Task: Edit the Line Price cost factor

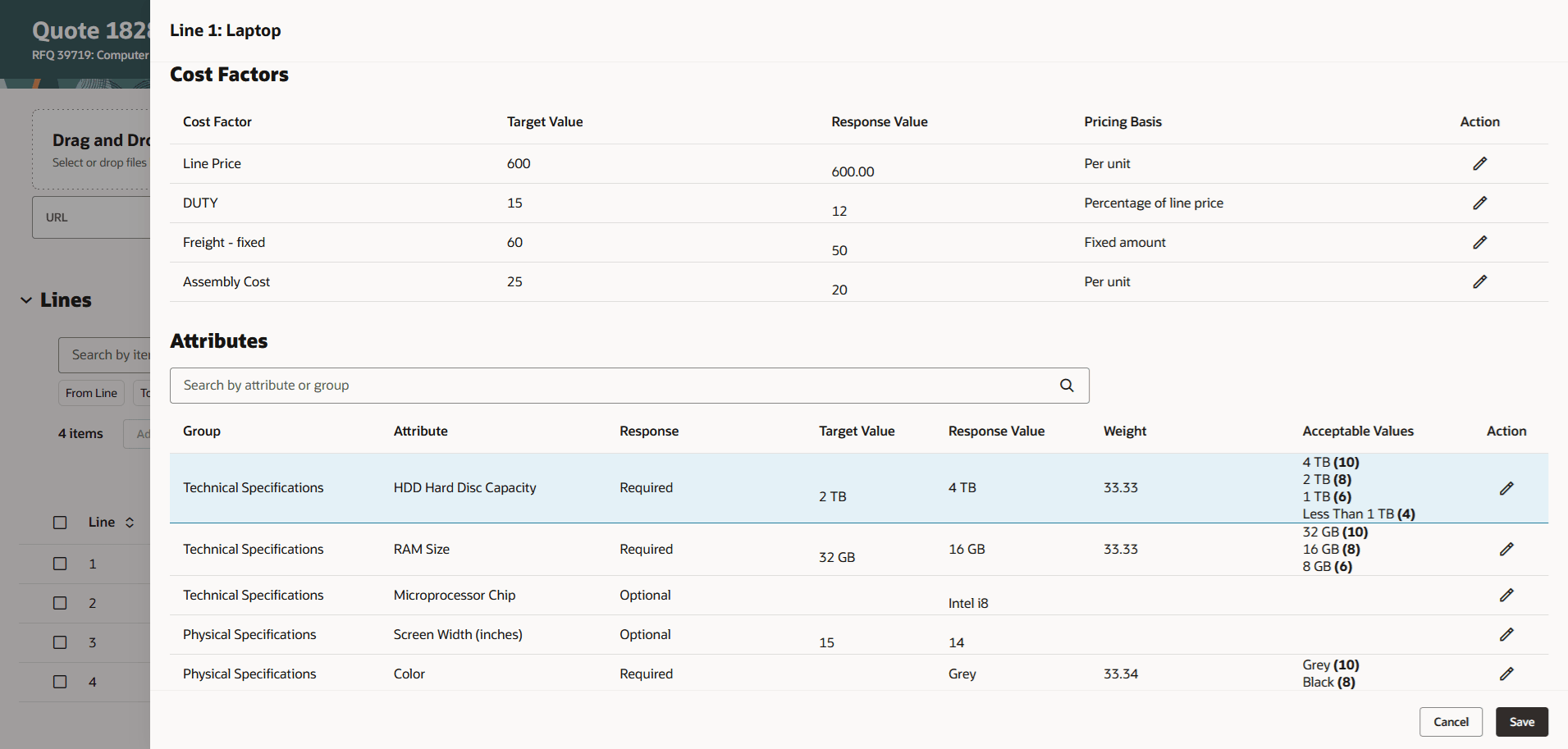Action: 1479,163
